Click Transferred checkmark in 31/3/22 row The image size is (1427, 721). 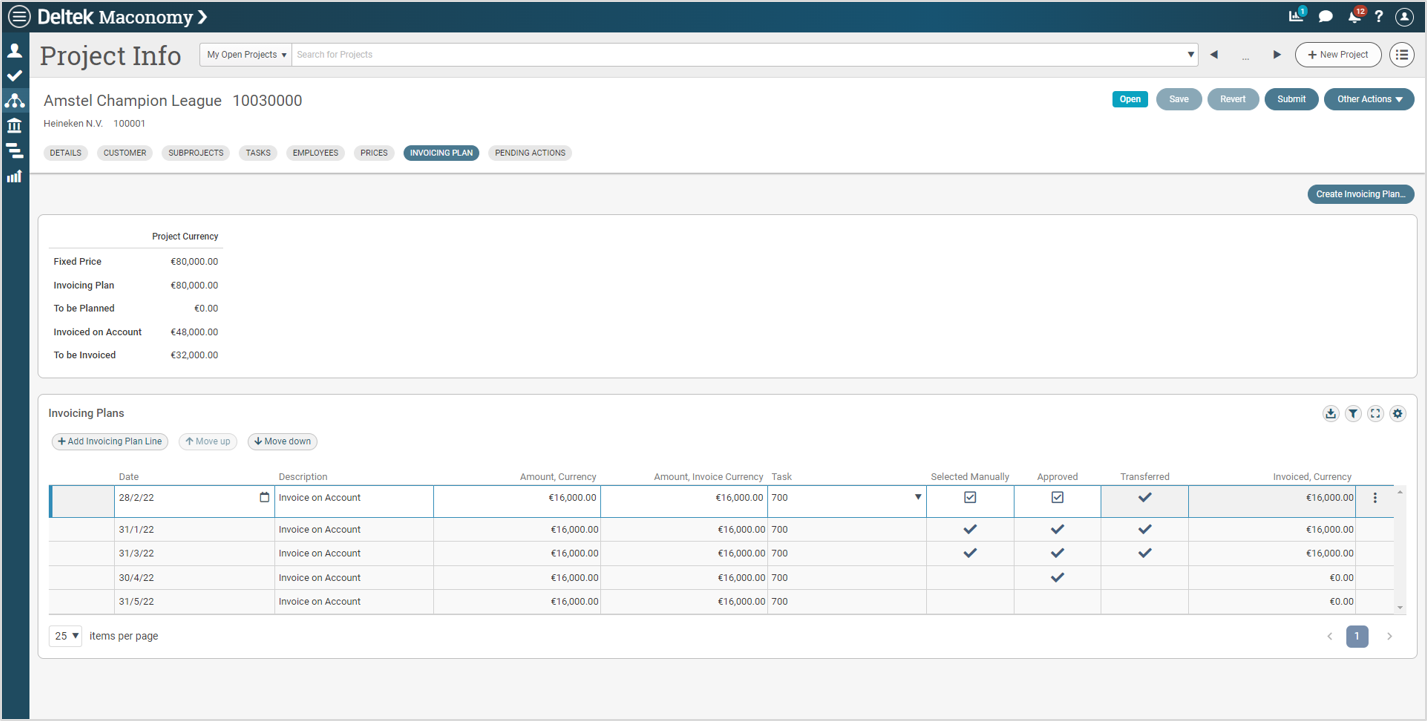(x=1145, y=553)
